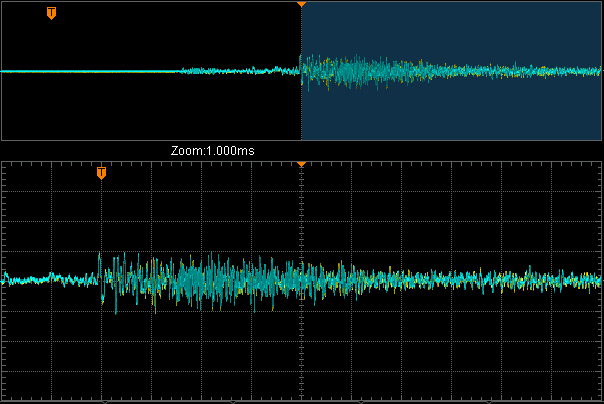
Task: Click the trigger T marker in zoomed view
Action: (x=101, y=173)
